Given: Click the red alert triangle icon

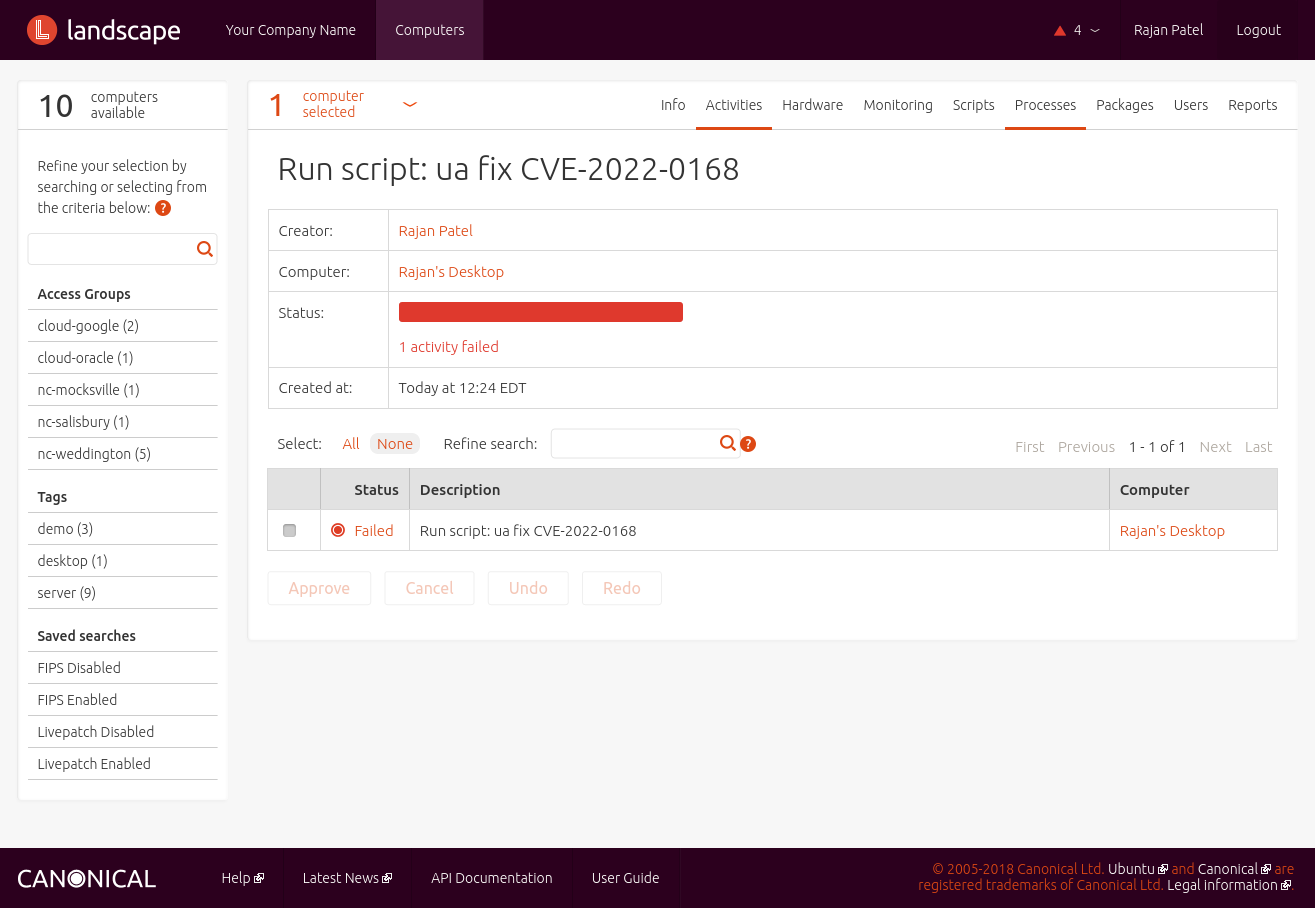Looking at the screenshot, I should point(1060,31).
